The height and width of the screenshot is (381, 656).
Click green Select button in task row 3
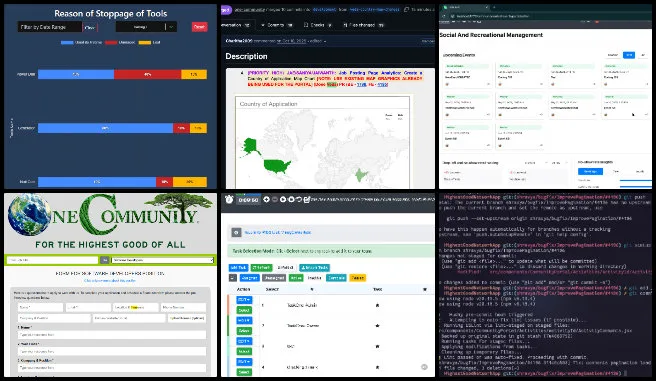point(244,351)
